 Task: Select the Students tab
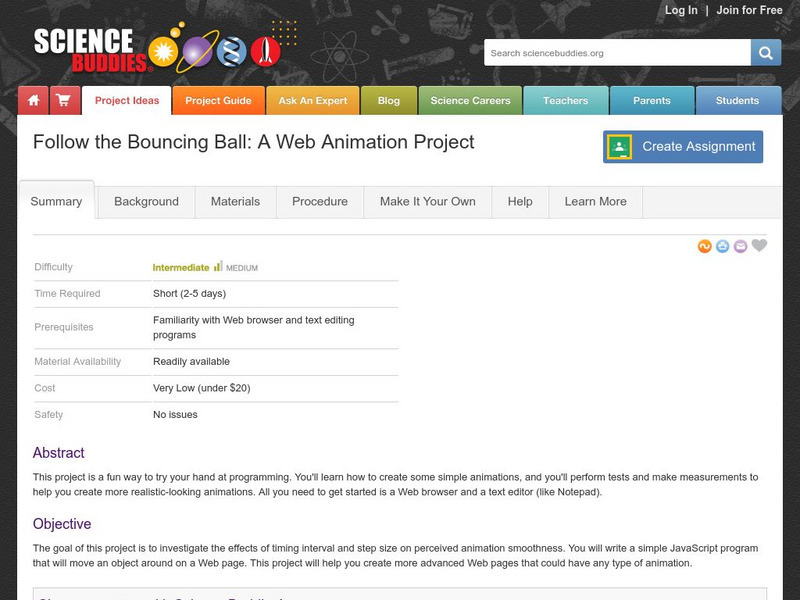(x=738, y=101)
